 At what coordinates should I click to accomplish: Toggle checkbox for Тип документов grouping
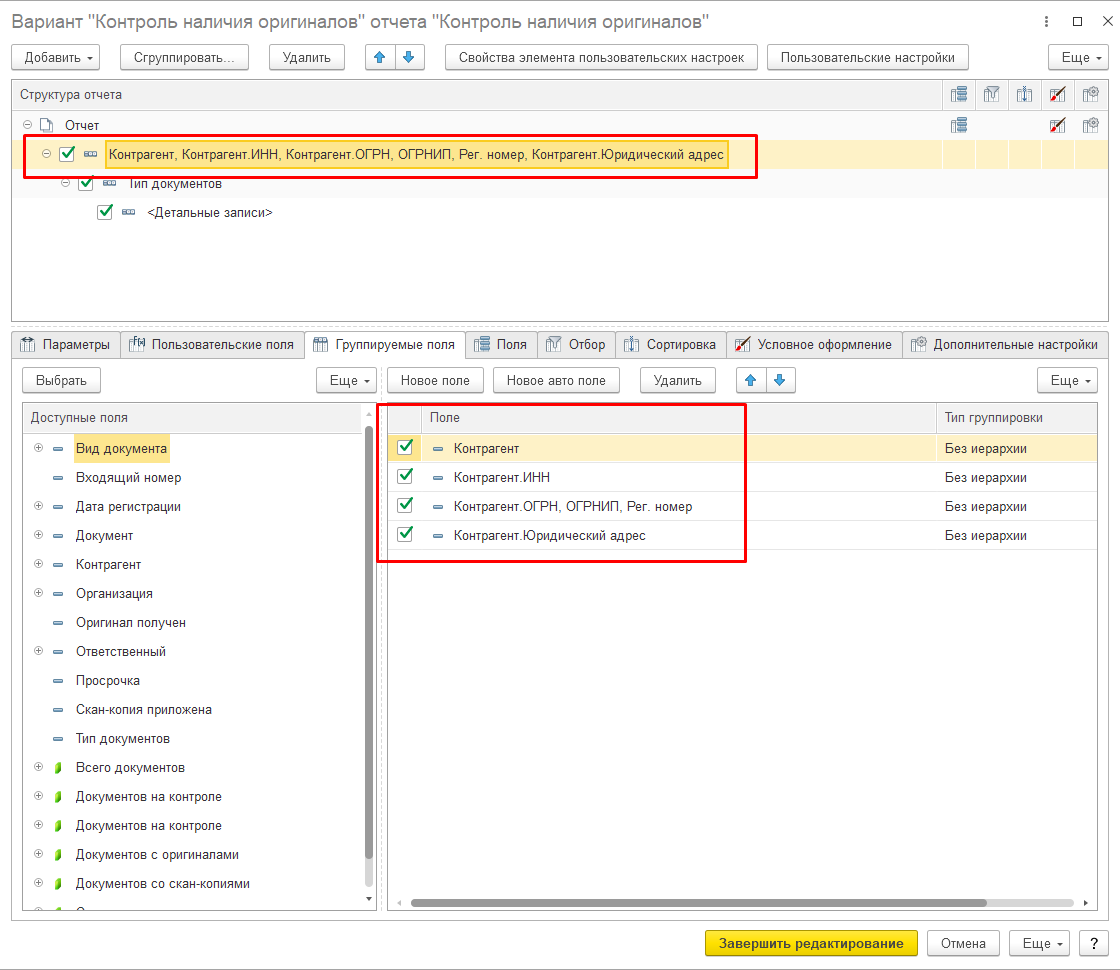pos(86,183)
